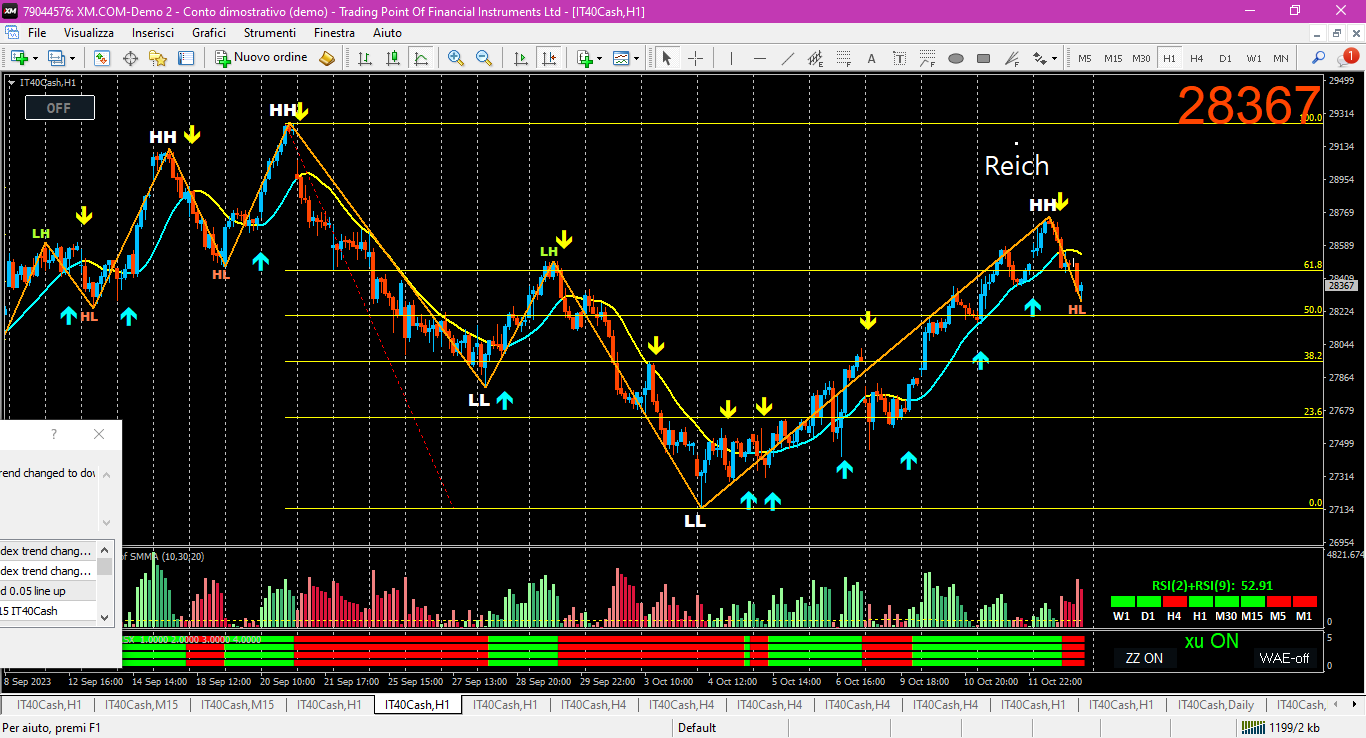Select the crosshair tool
Screen dimensions: 1366x738
[695, 58]
